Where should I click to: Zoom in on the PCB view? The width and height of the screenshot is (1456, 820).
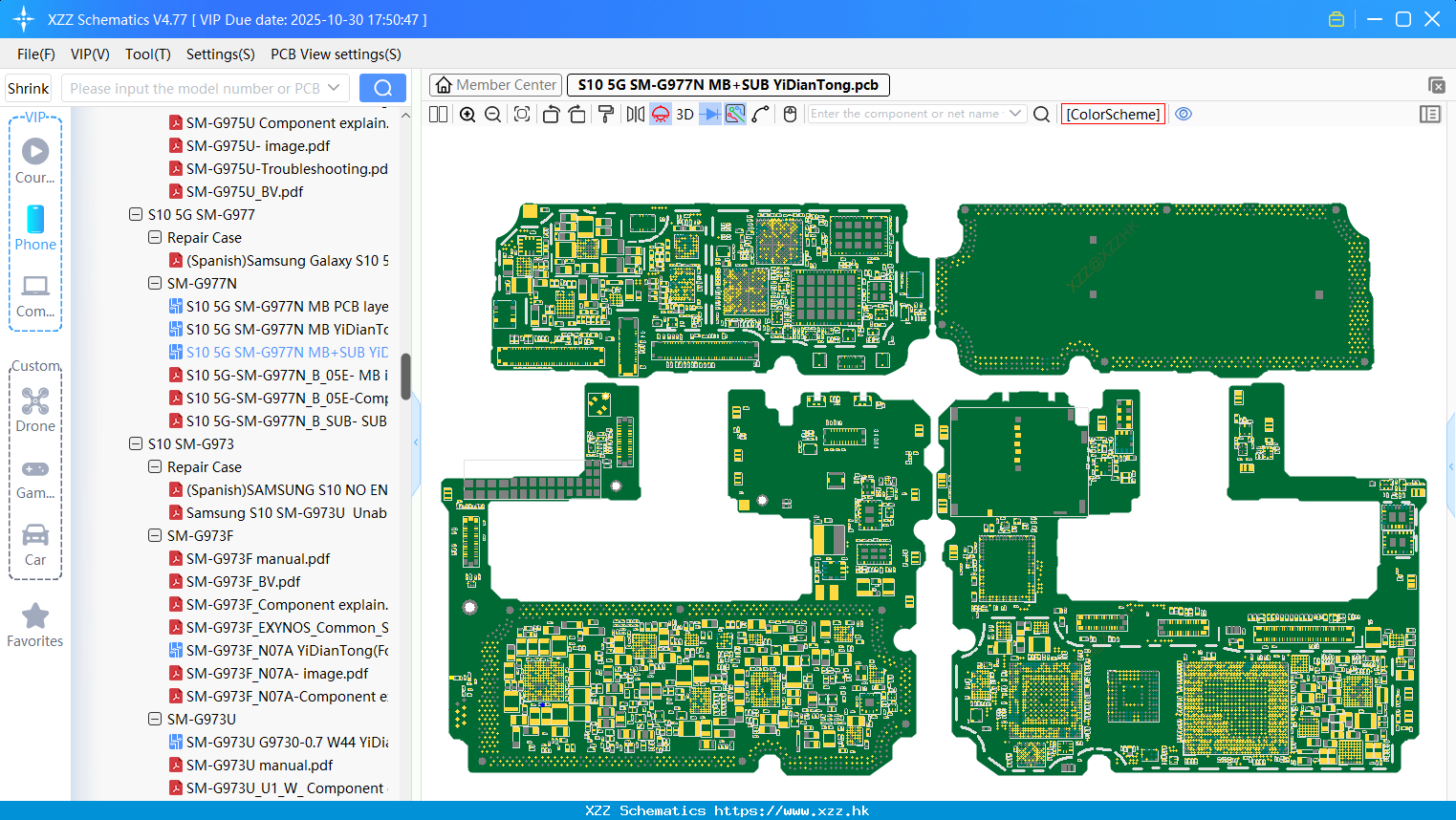coord(467,114)
